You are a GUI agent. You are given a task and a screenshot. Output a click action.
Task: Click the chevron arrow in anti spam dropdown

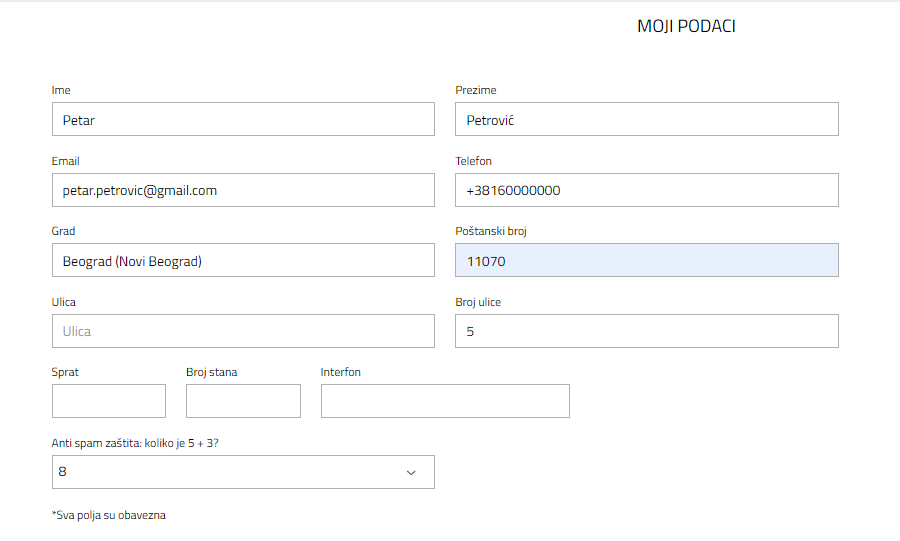click(x=411, y=473)
